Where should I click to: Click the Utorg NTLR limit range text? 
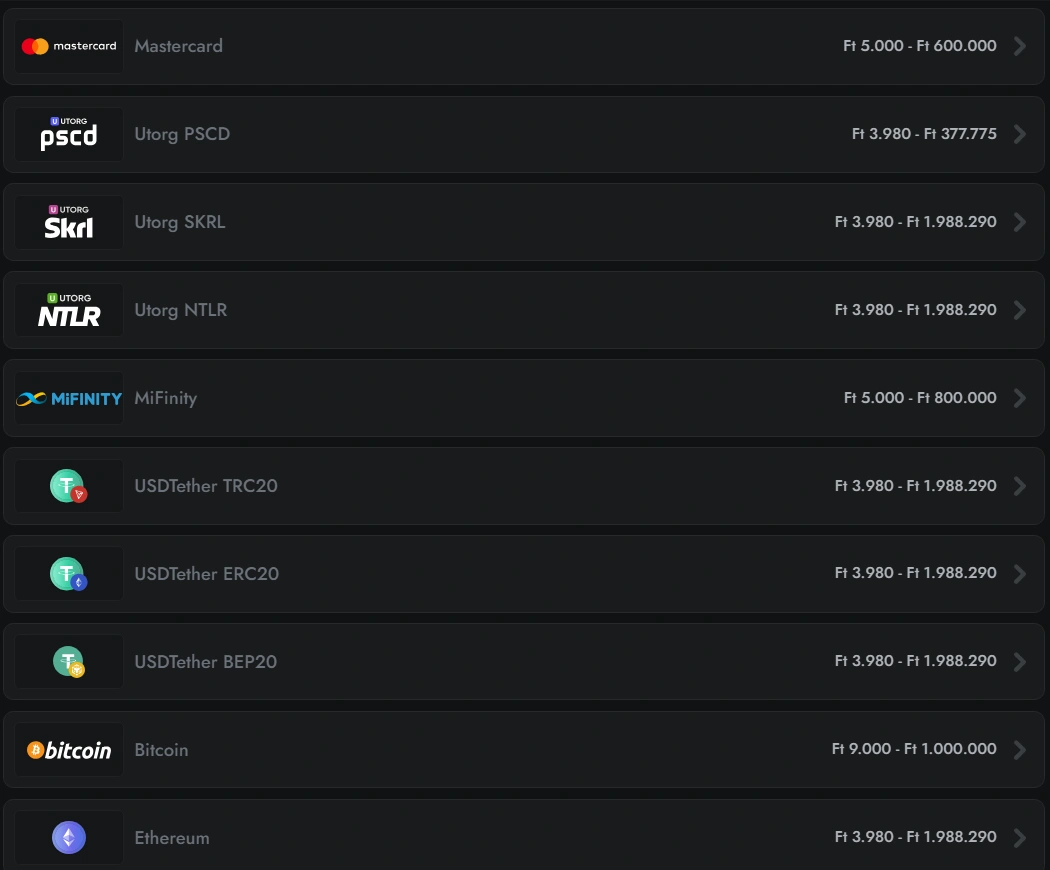click(915, 310)
